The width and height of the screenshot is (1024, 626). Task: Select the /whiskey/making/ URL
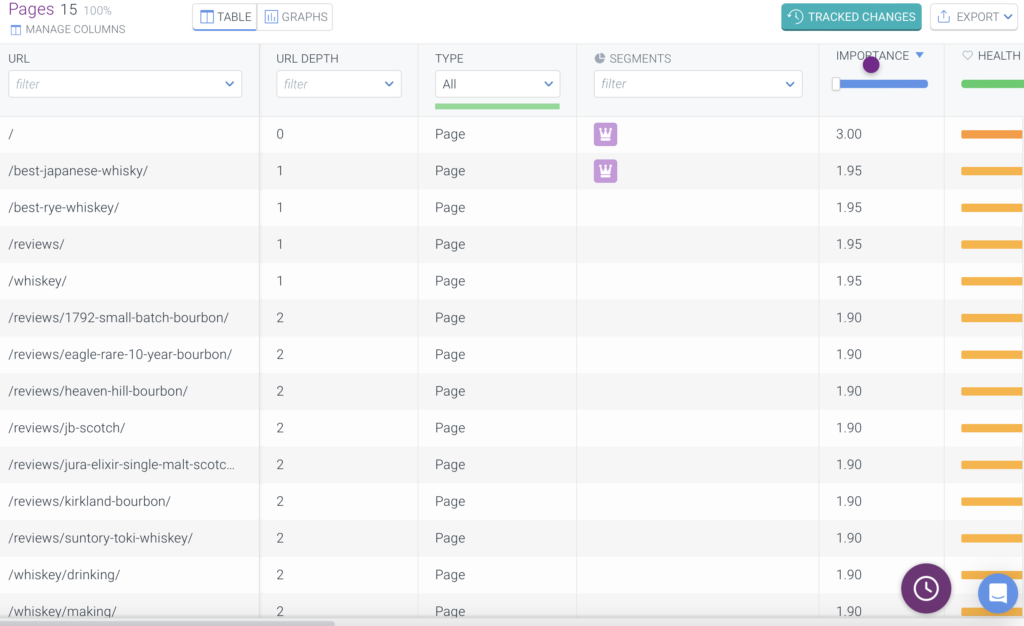63,612
